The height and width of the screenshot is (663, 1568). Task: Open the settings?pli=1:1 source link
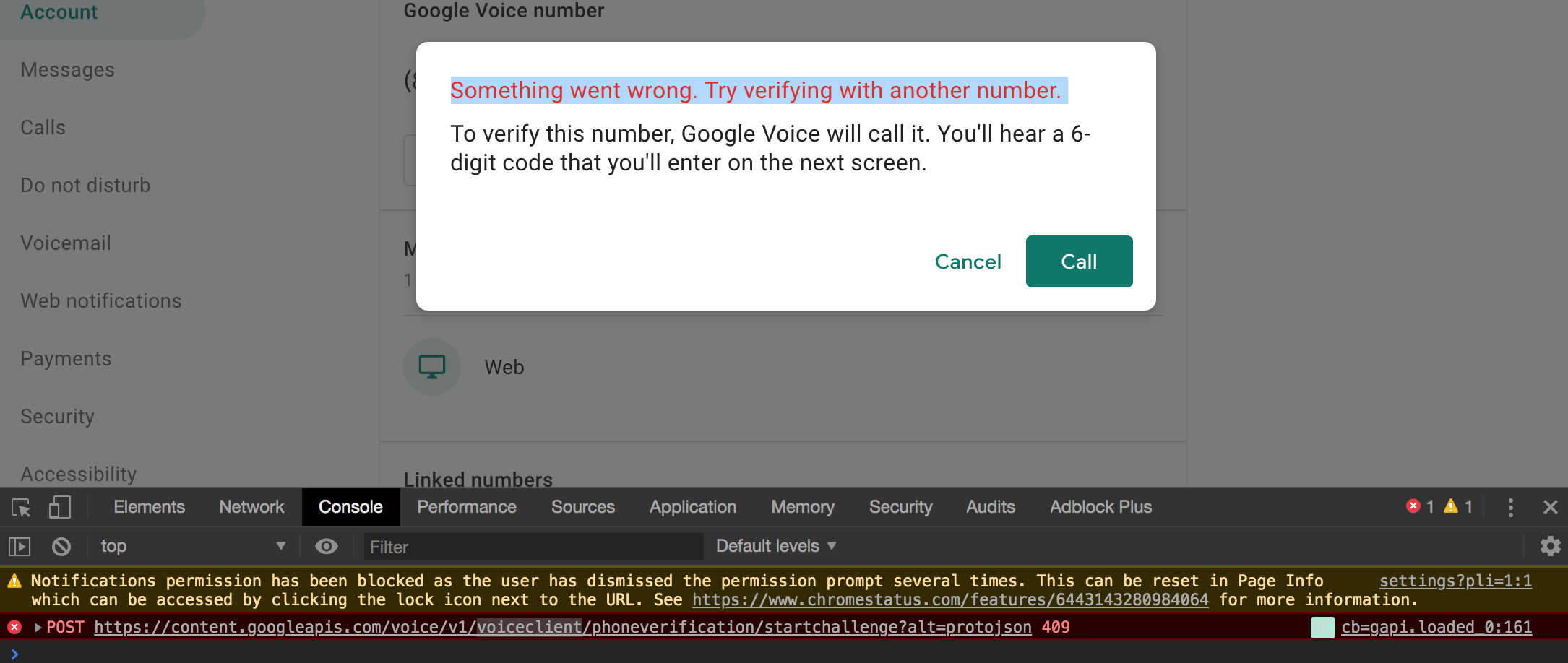pos(1455,581)
